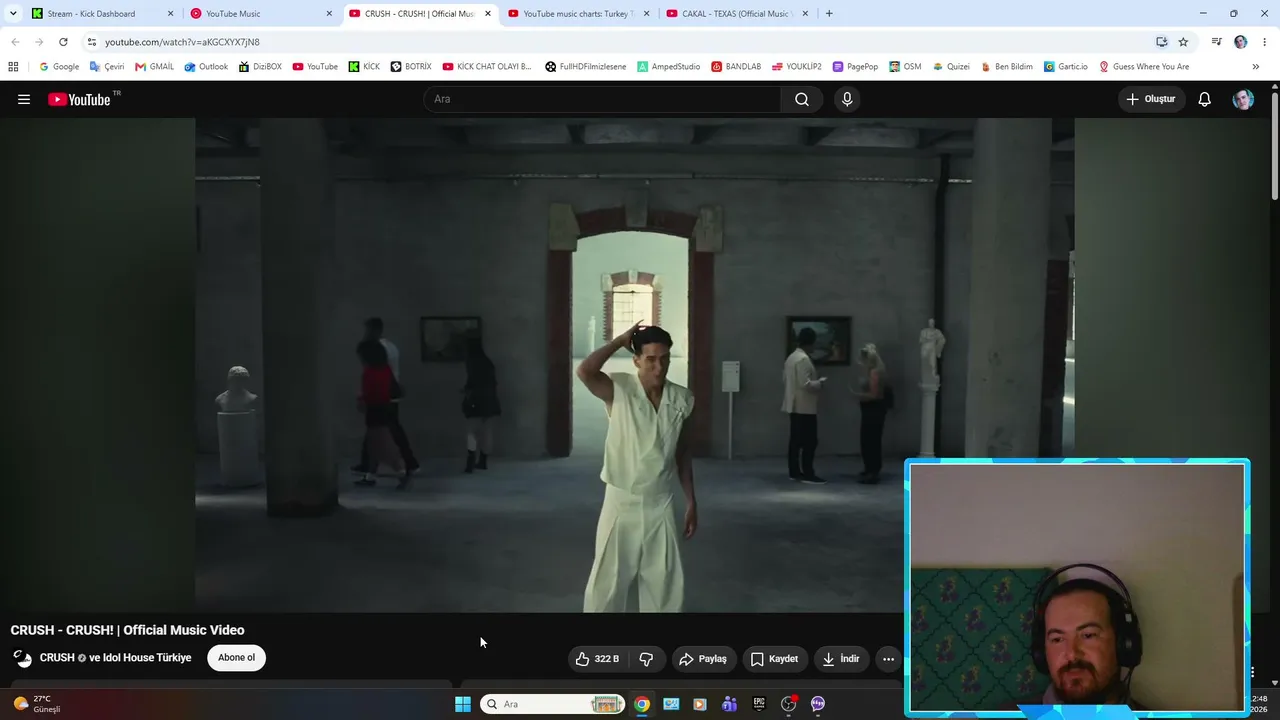Close the Stream - Kick Dashboard tab
Viewport: 1280px width, 720px height.
click(170, 14)
